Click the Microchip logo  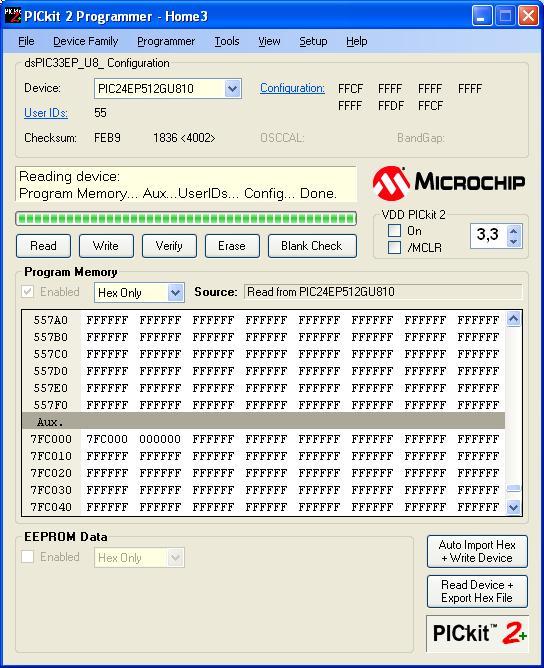449,183
